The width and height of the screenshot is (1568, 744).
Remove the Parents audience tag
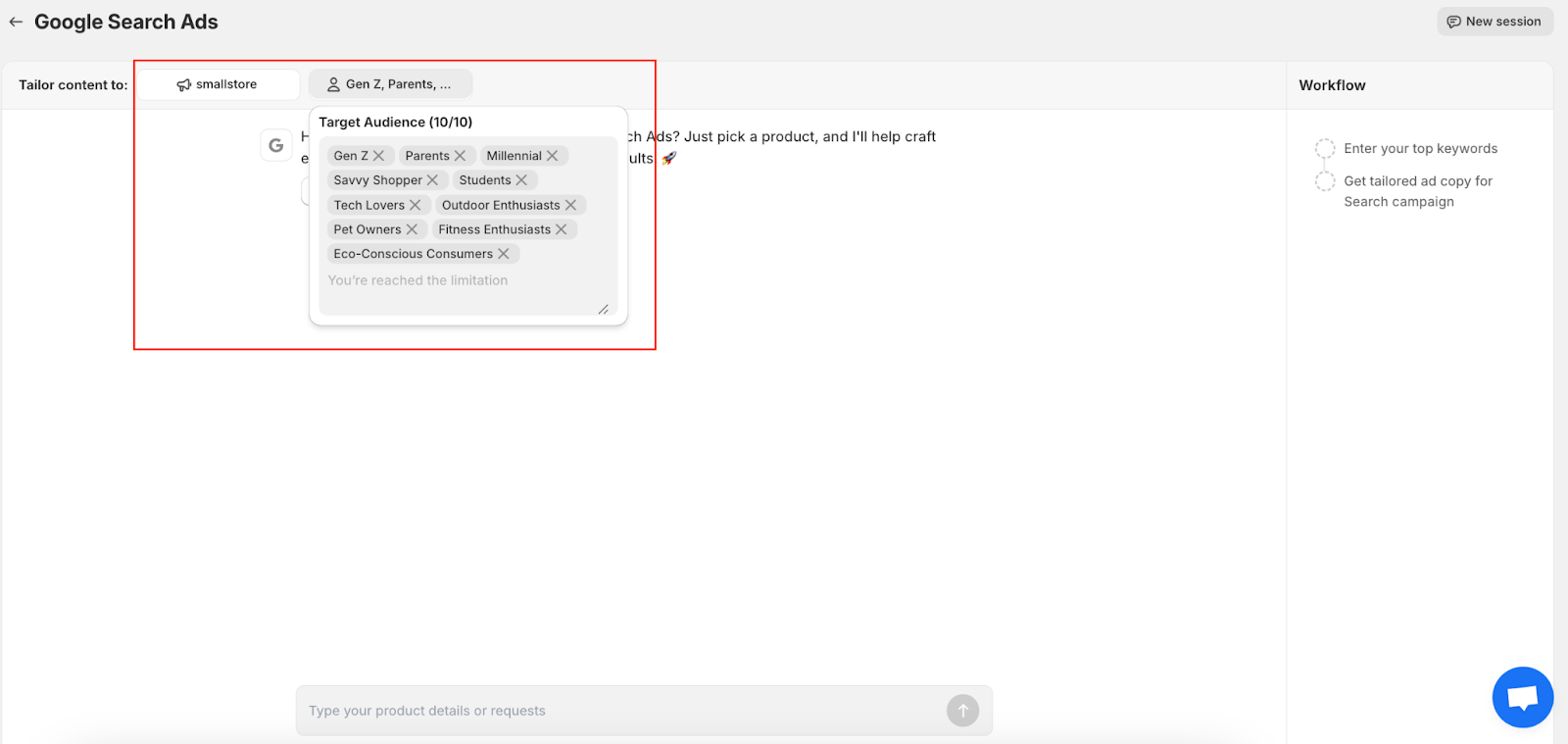tap(460, 156)
